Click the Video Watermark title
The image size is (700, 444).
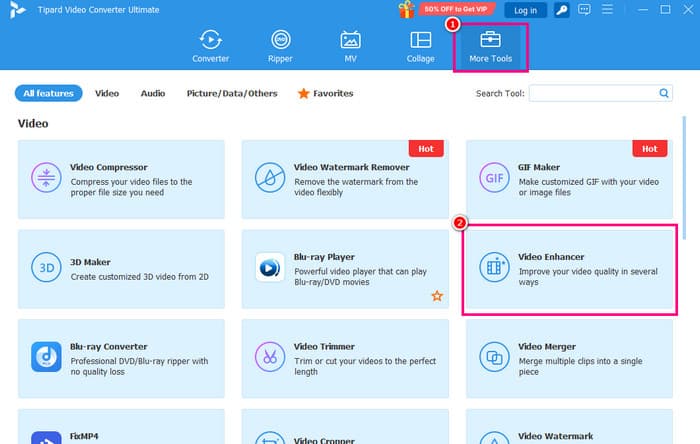[556, 436]
